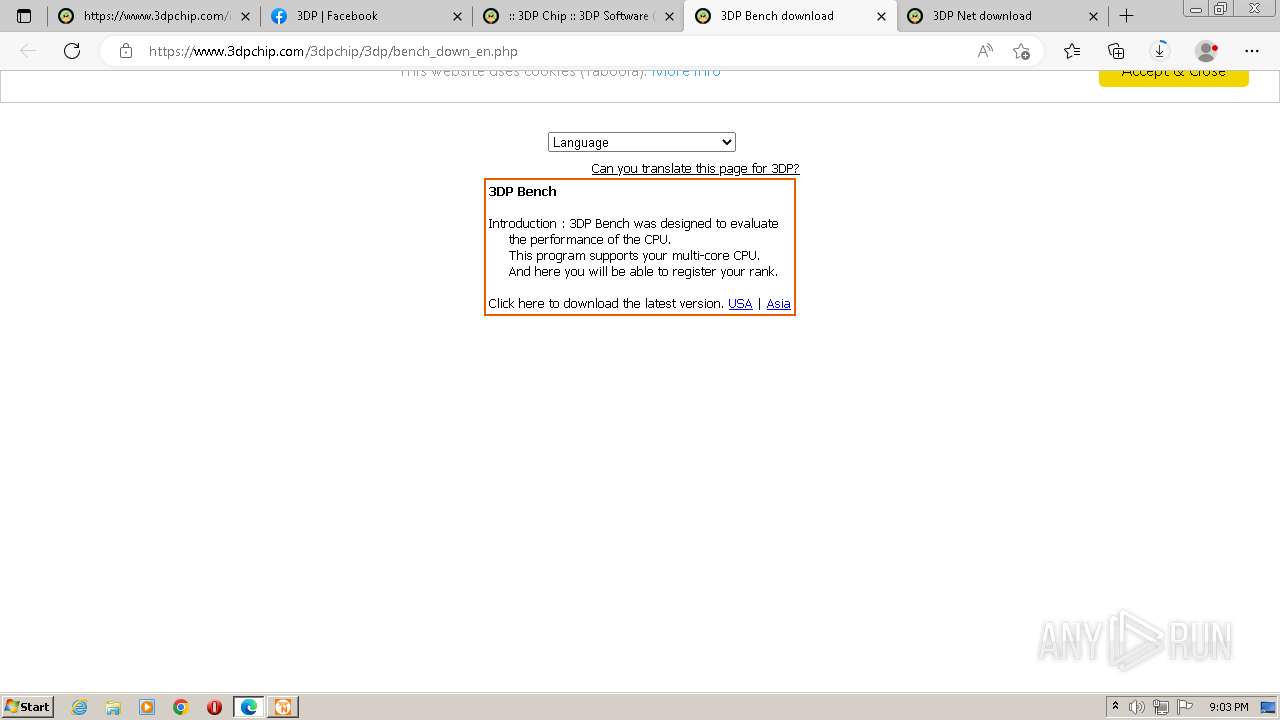Click the address bar URL
This screenshot has width=1280, height=720.
click(333, 51)
